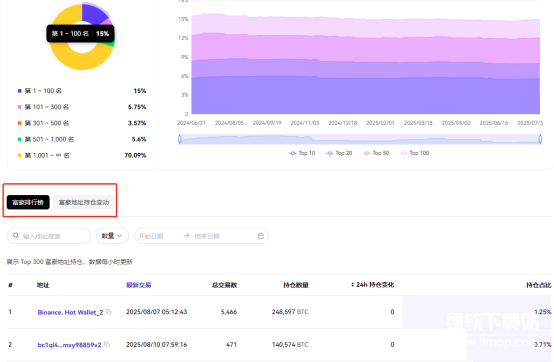
Task: Toggle the Top 20 legend series
Action: pyautogui.click(x=339, y=153)
